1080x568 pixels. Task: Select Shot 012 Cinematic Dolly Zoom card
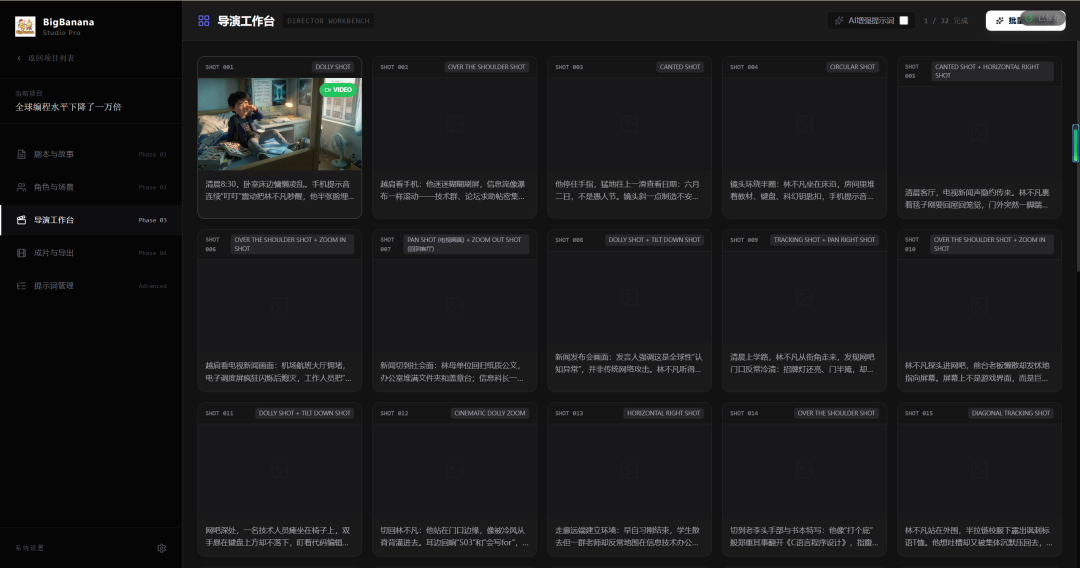click(454, 480)
